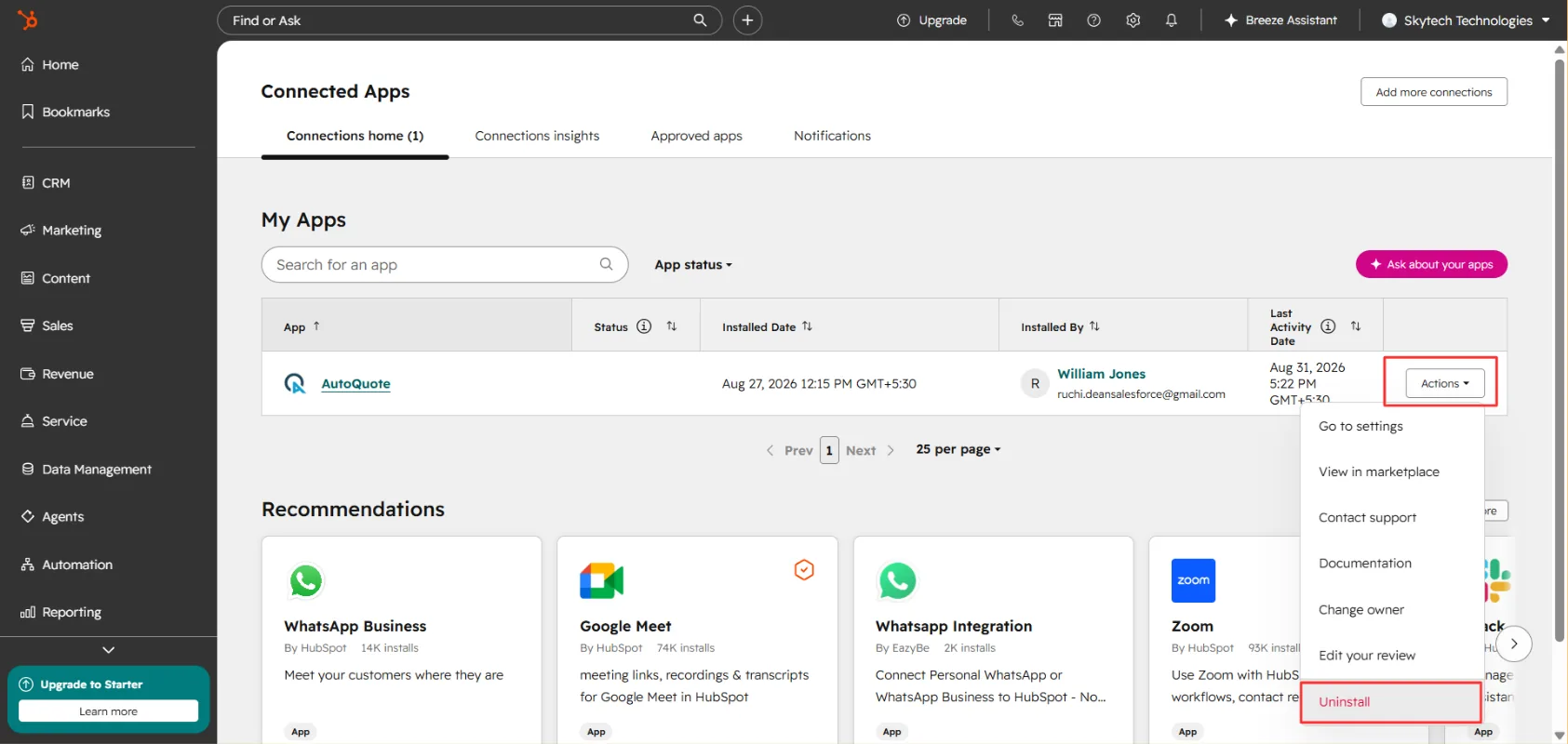Viewport: 1568px width, 744px height.
Task: Click the Last Activity Date info icon
Action: 1328,326
